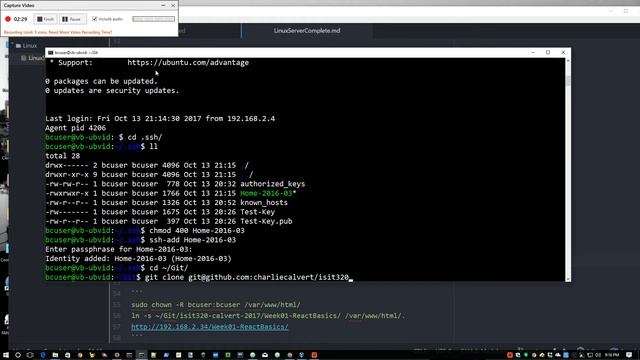Open the Action Center notification icon

629,355
